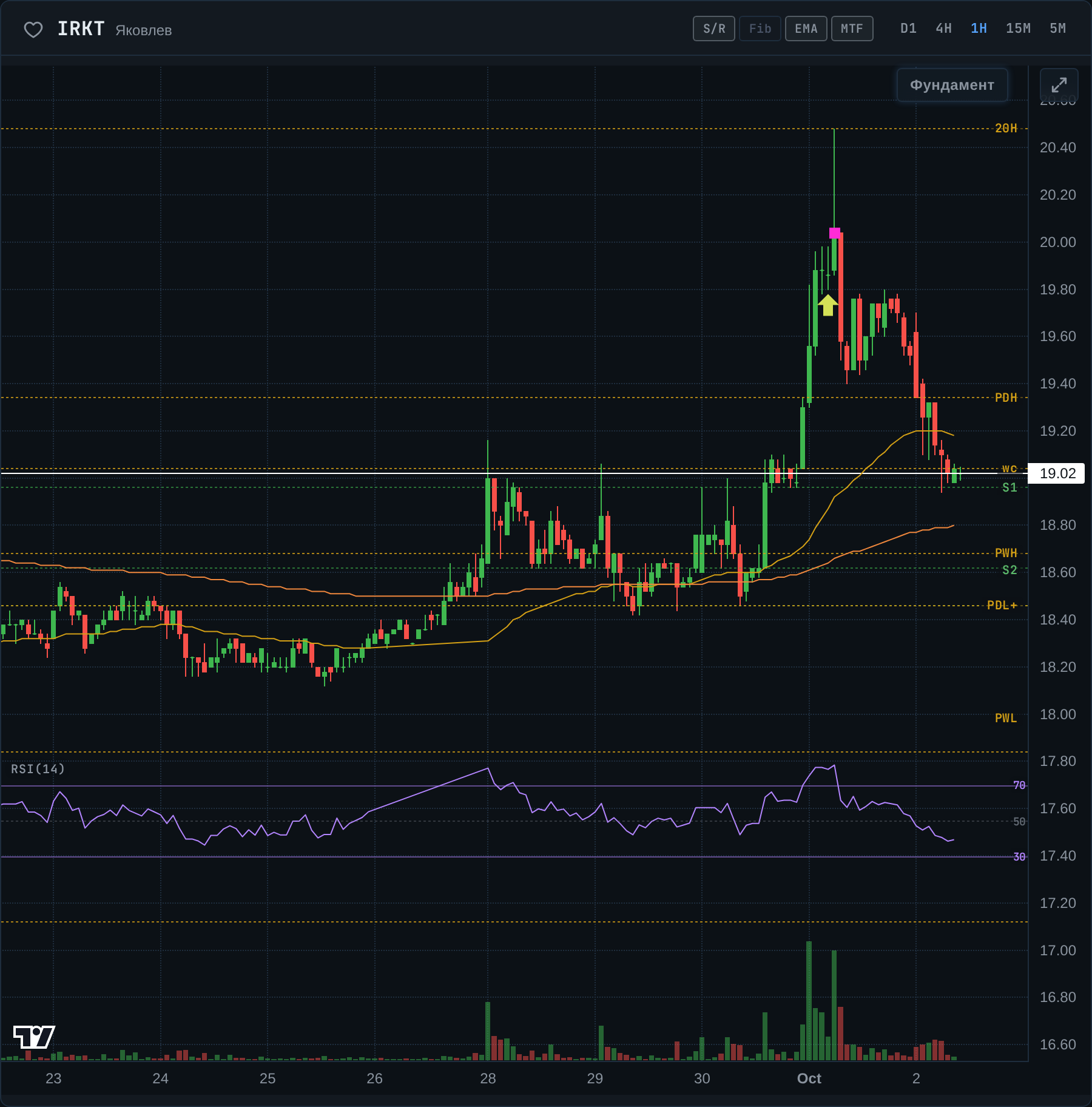Add IRKT to favorites with heart icon
Image resolution: width=1092 pixels, height=1107 pixels.
tap(33, 29)
